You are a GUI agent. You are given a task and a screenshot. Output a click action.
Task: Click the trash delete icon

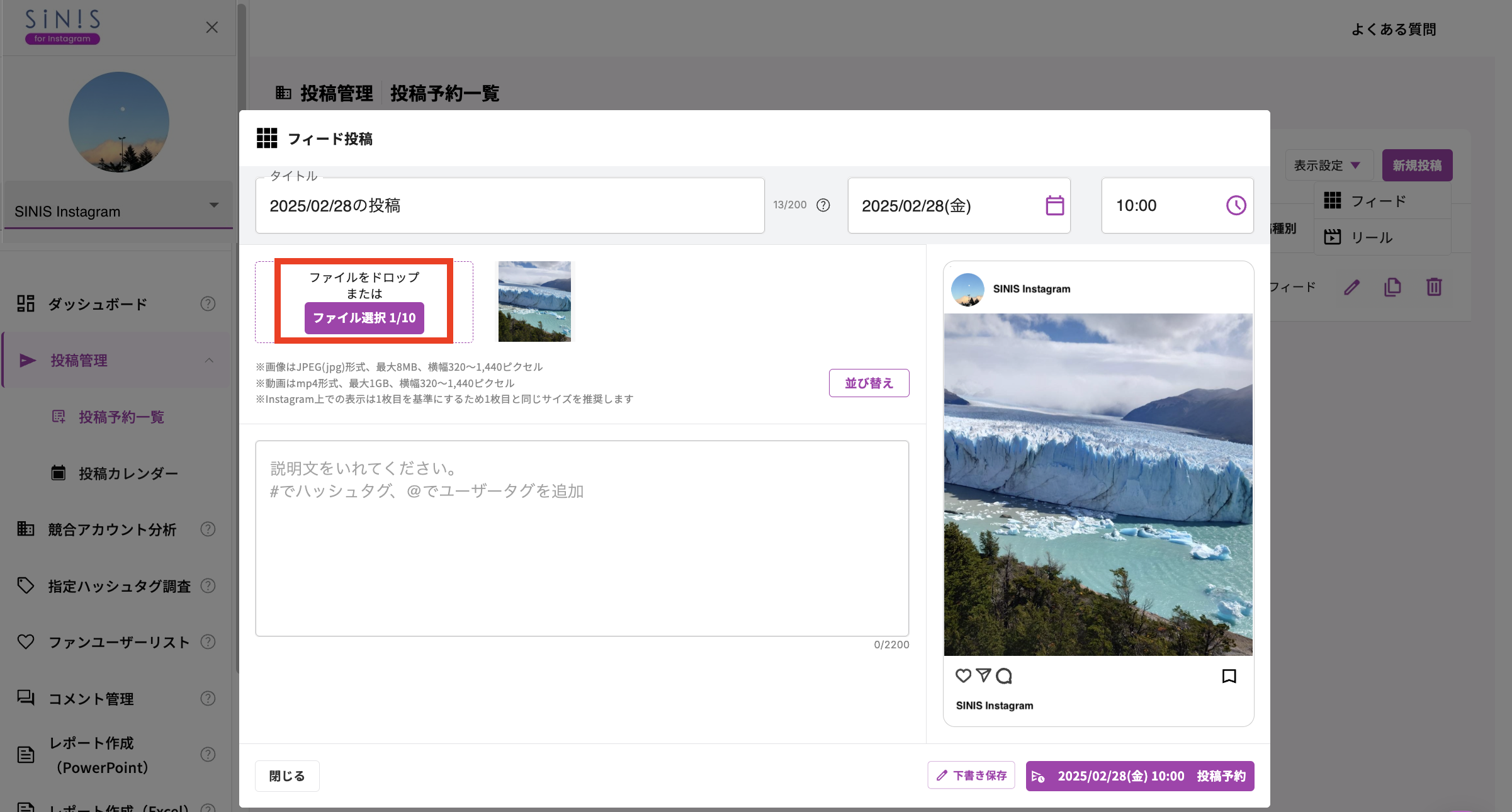pos(1435,287)
